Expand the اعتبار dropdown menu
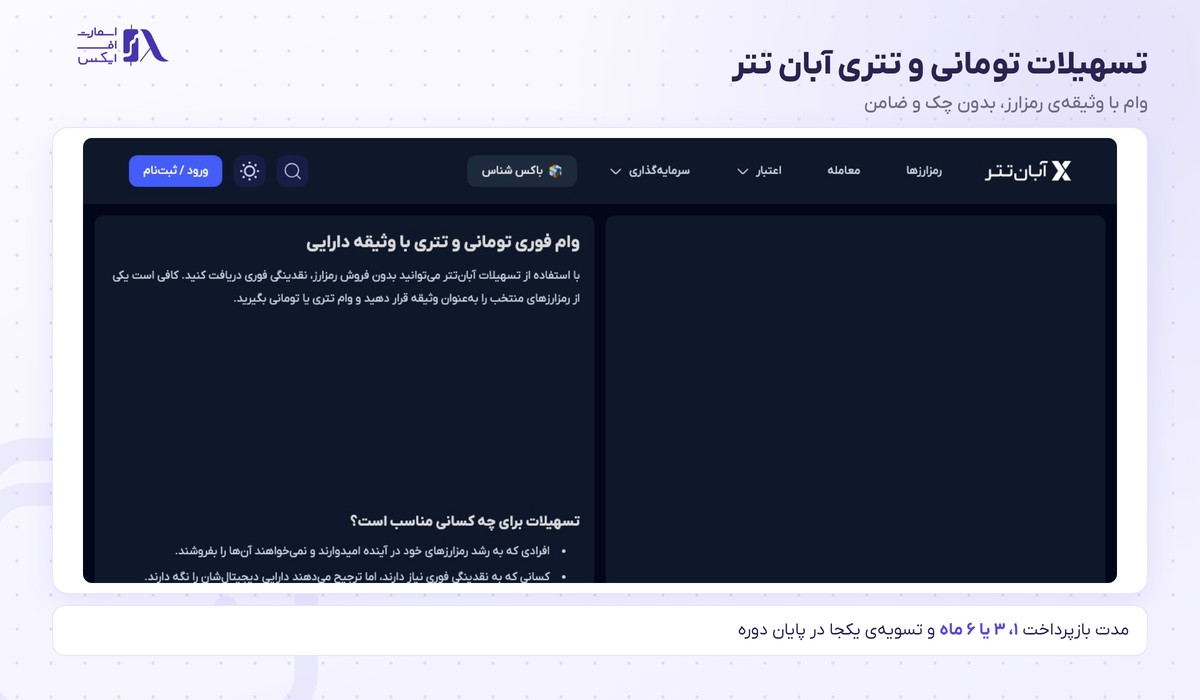Viewport: 1200px width, 700px height. [x=759, y=171]
